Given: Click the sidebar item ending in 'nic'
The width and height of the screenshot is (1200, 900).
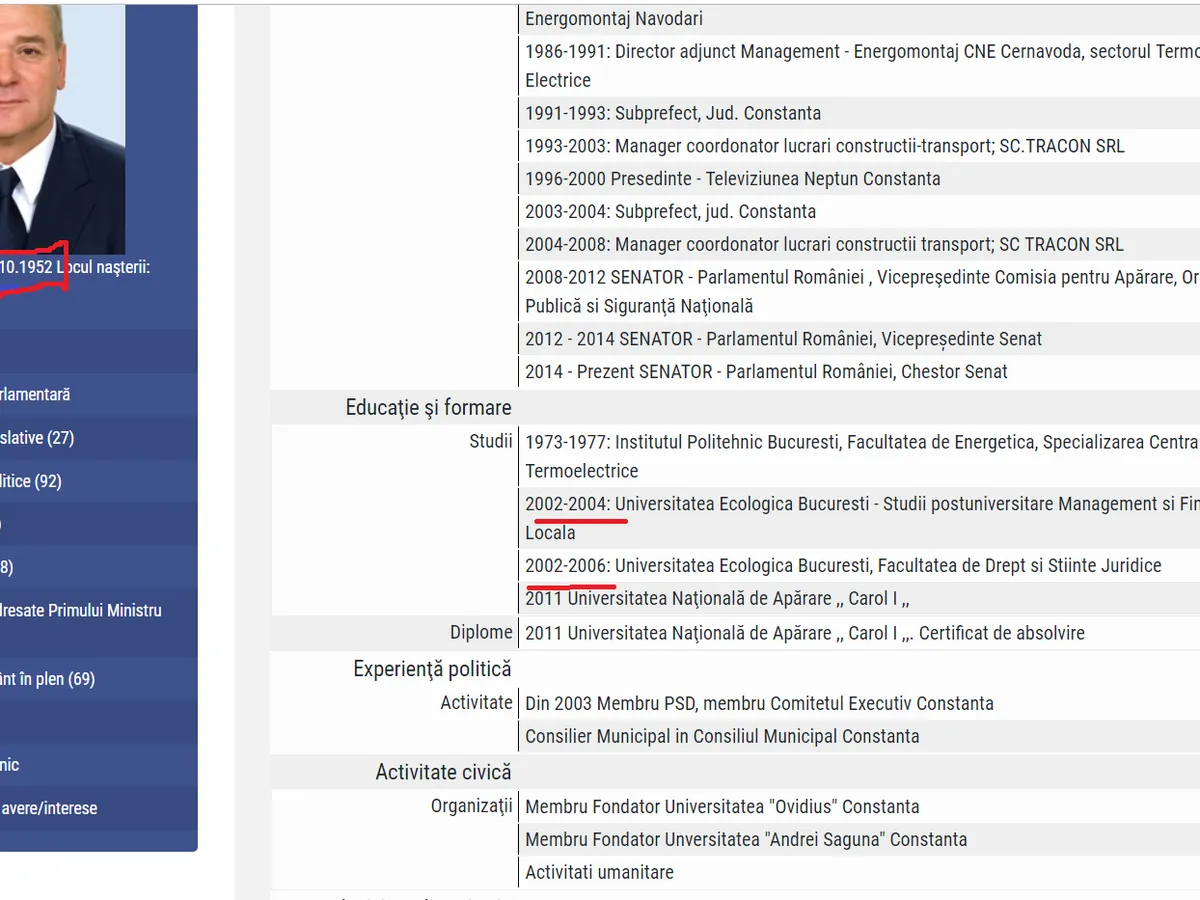Looking at the screenshot, I should click(10, 765).
